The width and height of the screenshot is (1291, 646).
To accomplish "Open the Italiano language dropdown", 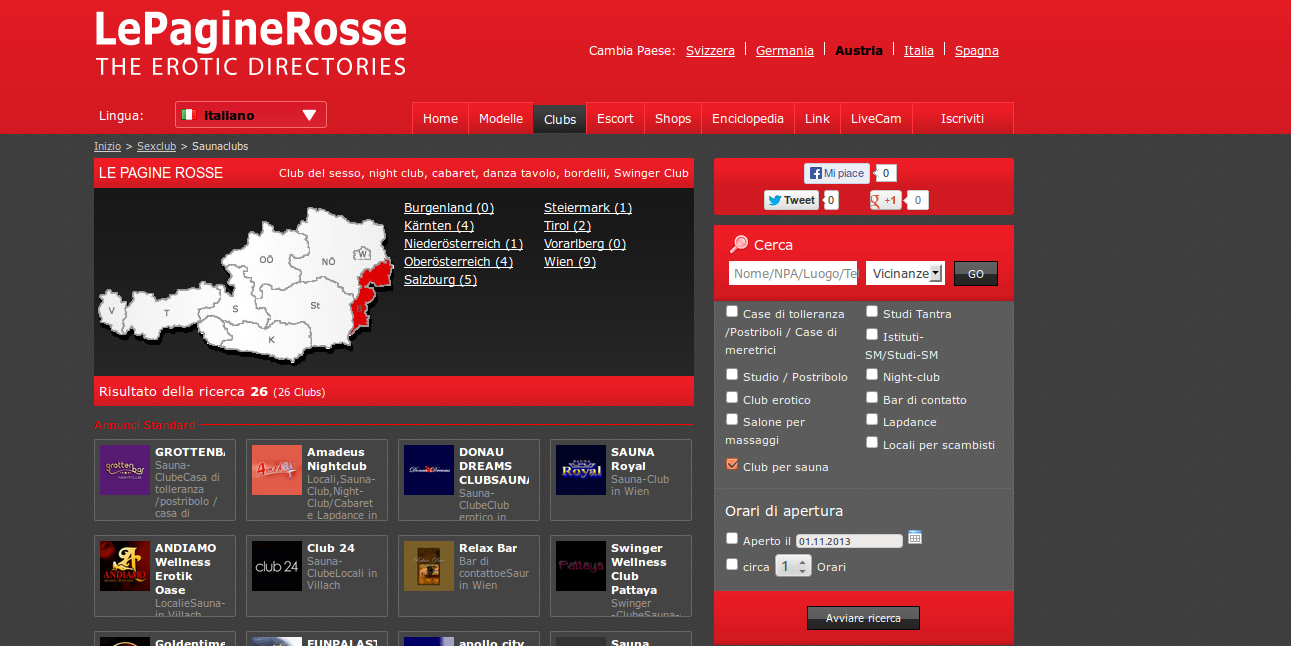I will (x=251, y=115).
